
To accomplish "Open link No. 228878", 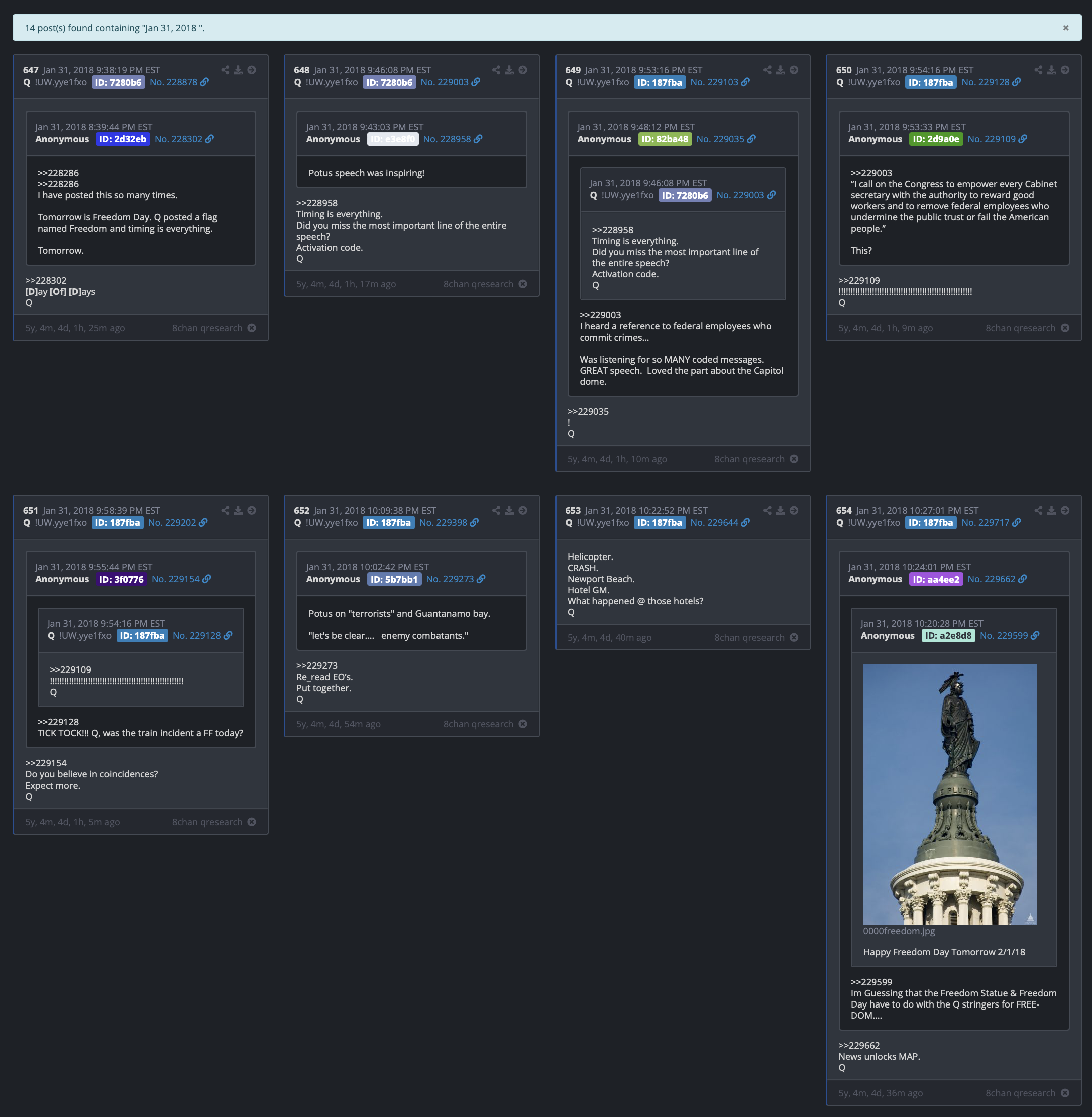I will (x=179, y=82).
